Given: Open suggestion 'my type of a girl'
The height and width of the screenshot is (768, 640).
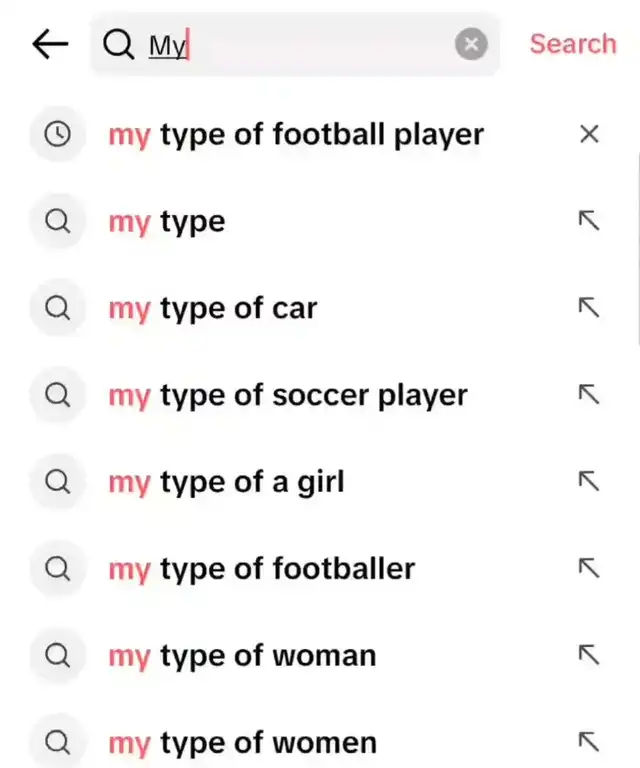Looking at the screenshot, I should 226,482.
